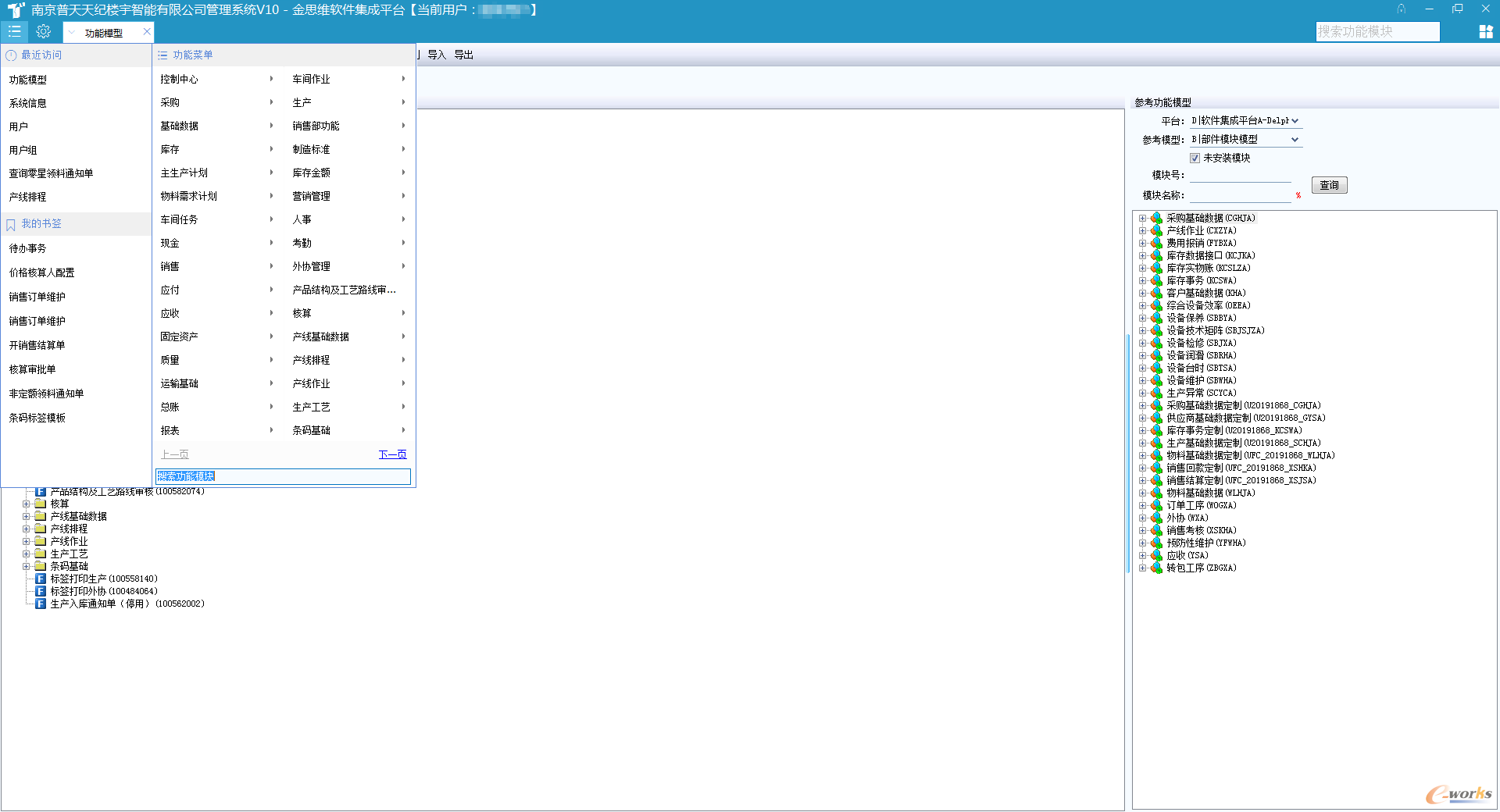The image size is (1500, 812).
Task: Expand the 库存数据接口 (KCJKA) node
Action: (x=1142, y=255)
